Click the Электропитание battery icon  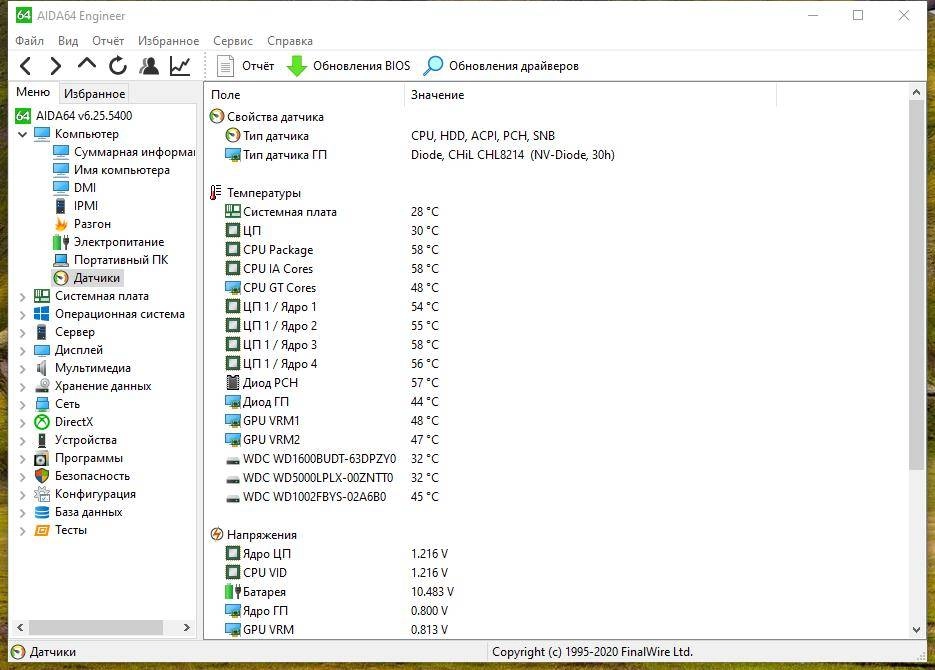tap(61, 242)
